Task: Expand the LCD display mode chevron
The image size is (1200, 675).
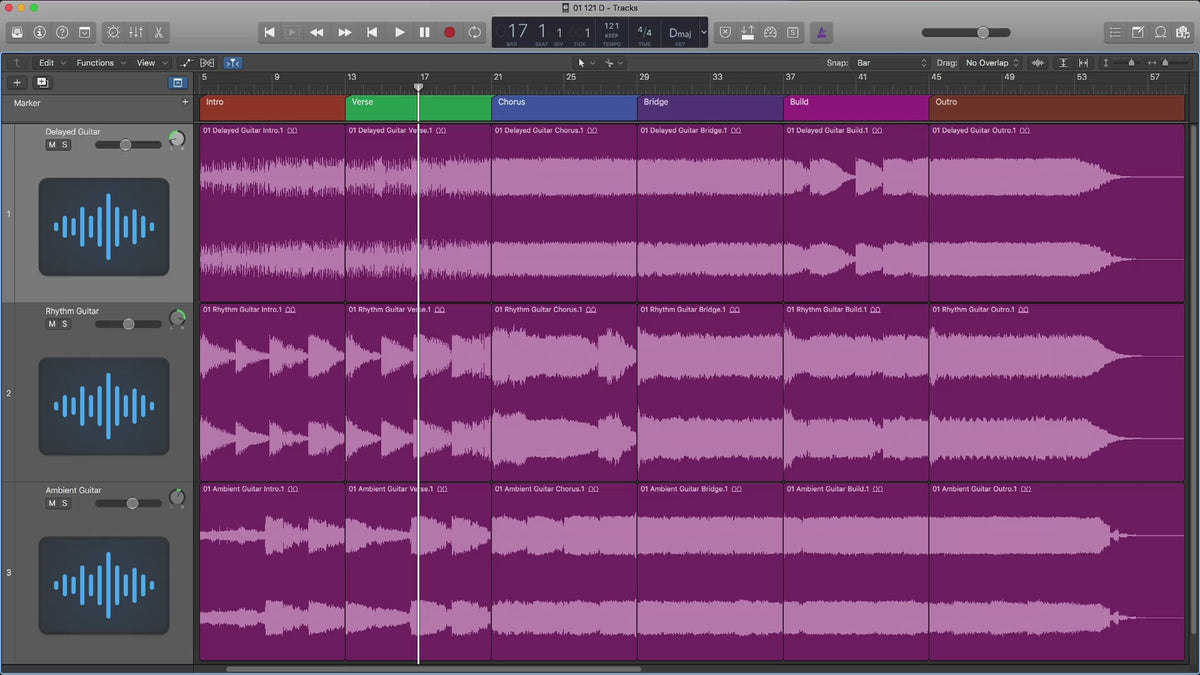Action: pyautogui.click(x=703, y=32)
